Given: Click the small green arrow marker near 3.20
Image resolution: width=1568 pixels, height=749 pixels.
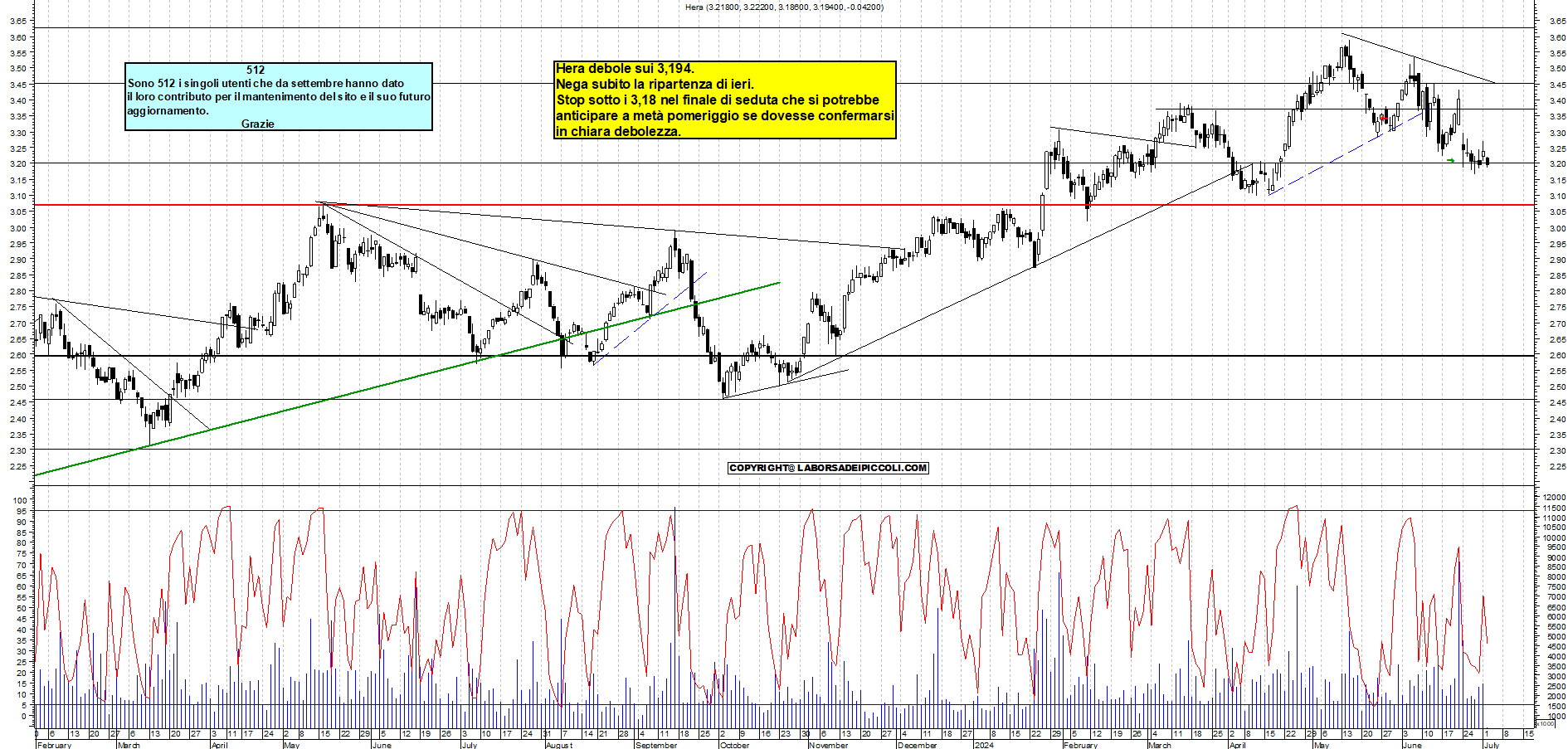Looking at the screenshot, I should [x=1450, y=160].
